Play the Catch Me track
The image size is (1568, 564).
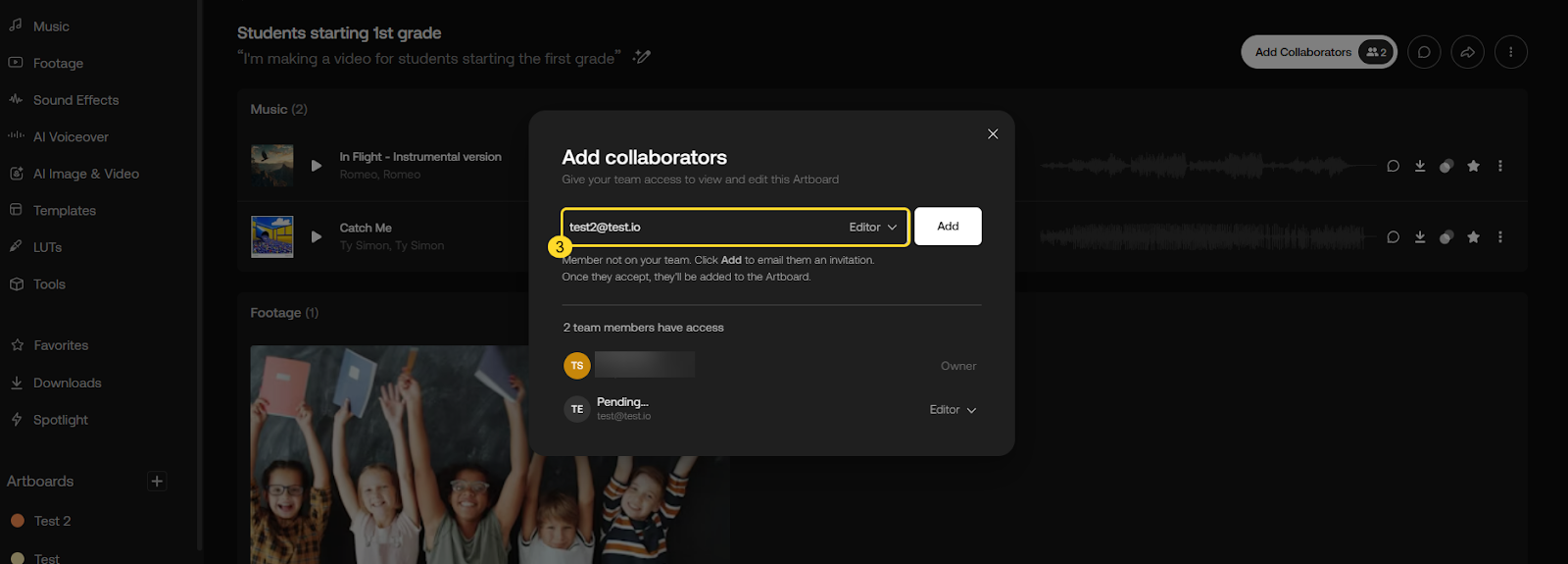click(317, 236)
